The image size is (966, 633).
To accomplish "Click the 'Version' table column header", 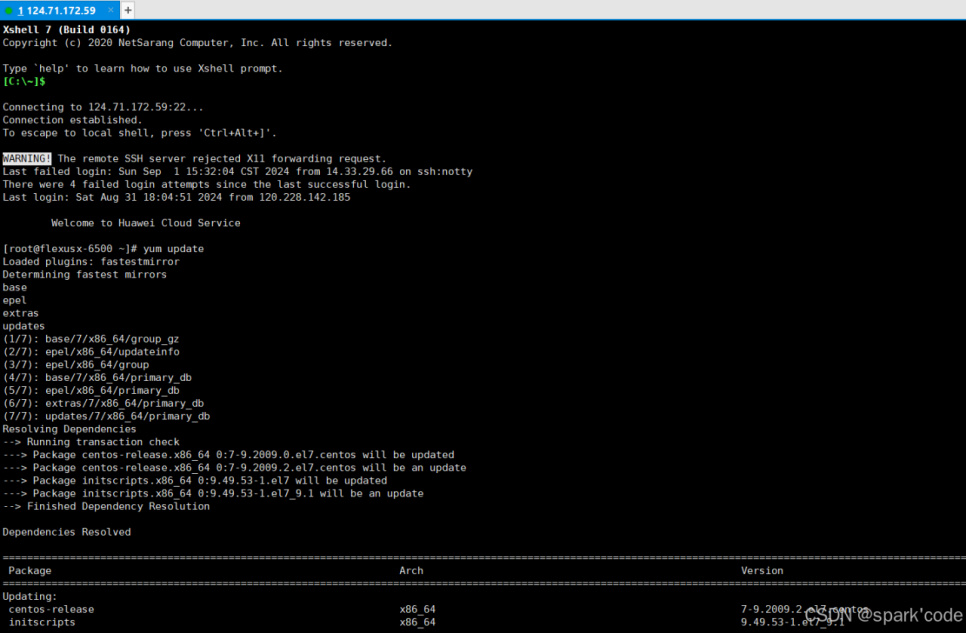I will coord(762,571).
